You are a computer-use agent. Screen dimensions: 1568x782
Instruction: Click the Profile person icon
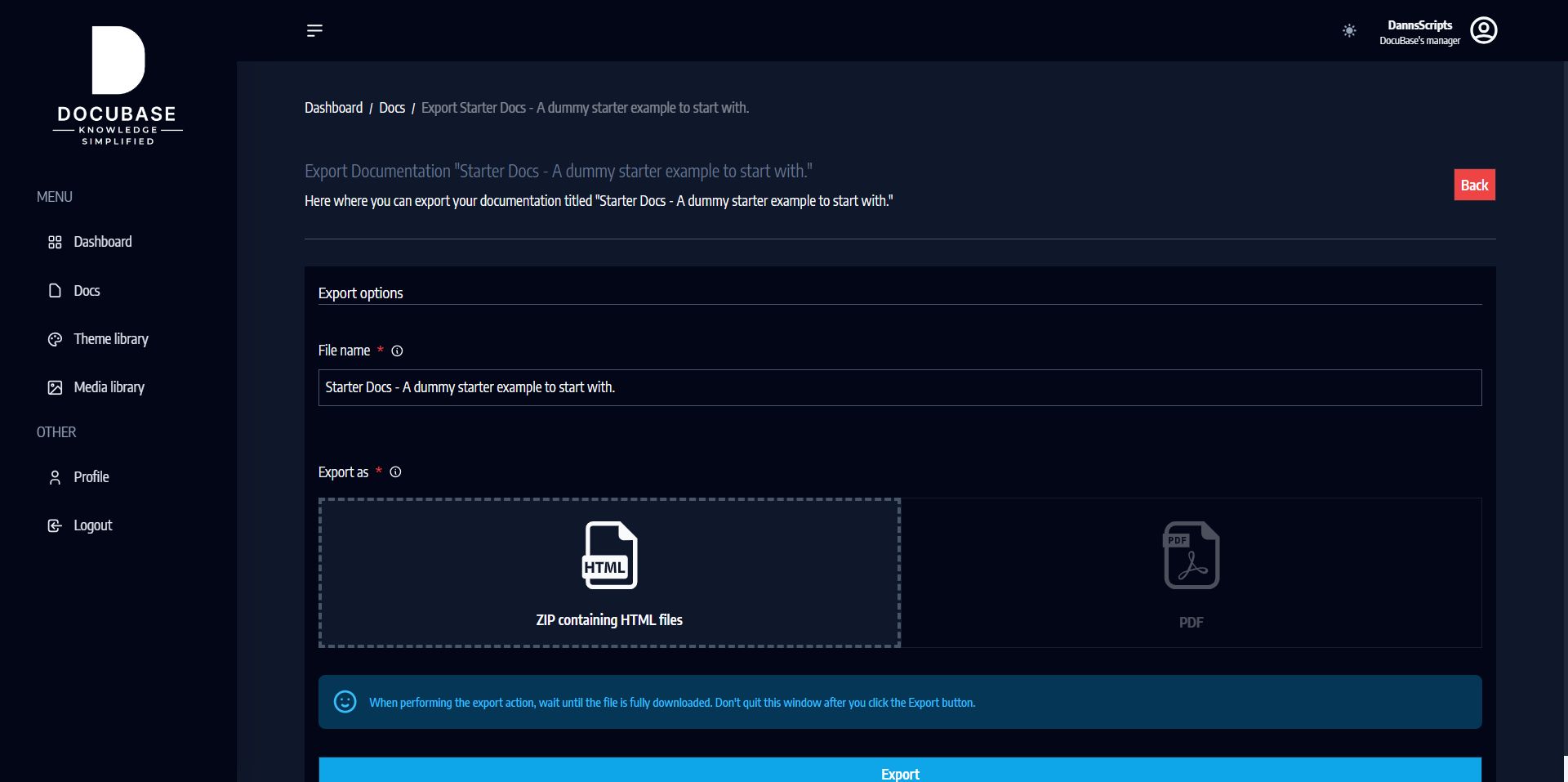[55, 477]
